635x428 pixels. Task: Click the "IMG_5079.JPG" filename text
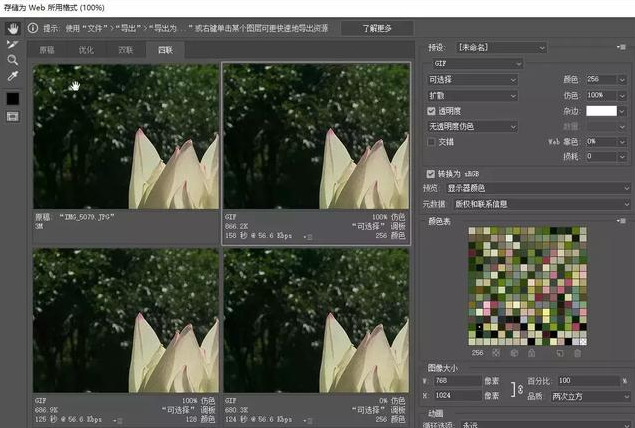pyautogui.click(x=87, y=217)
